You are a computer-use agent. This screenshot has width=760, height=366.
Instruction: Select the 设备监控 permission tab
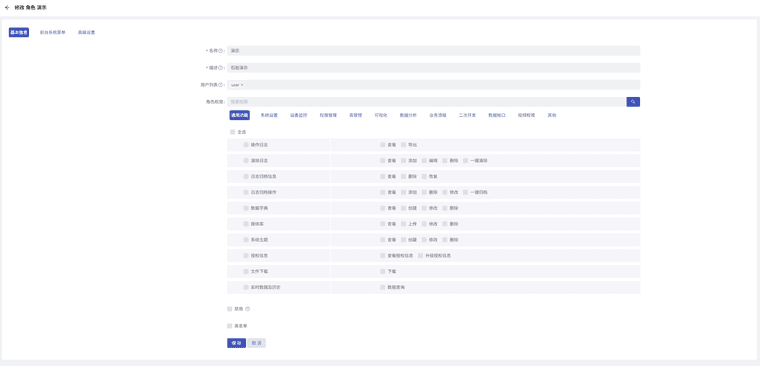coord(299,115)
